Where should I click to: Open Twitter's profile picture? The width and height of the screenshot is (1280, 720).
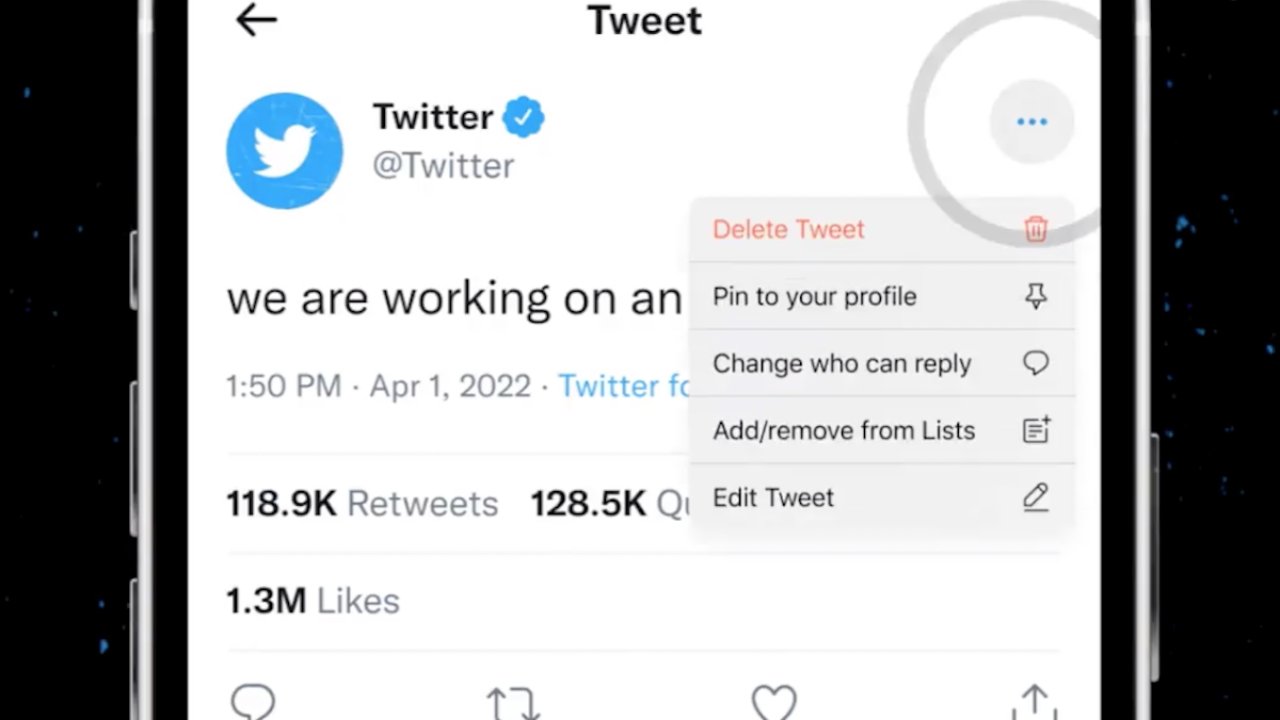pos(284,149)
